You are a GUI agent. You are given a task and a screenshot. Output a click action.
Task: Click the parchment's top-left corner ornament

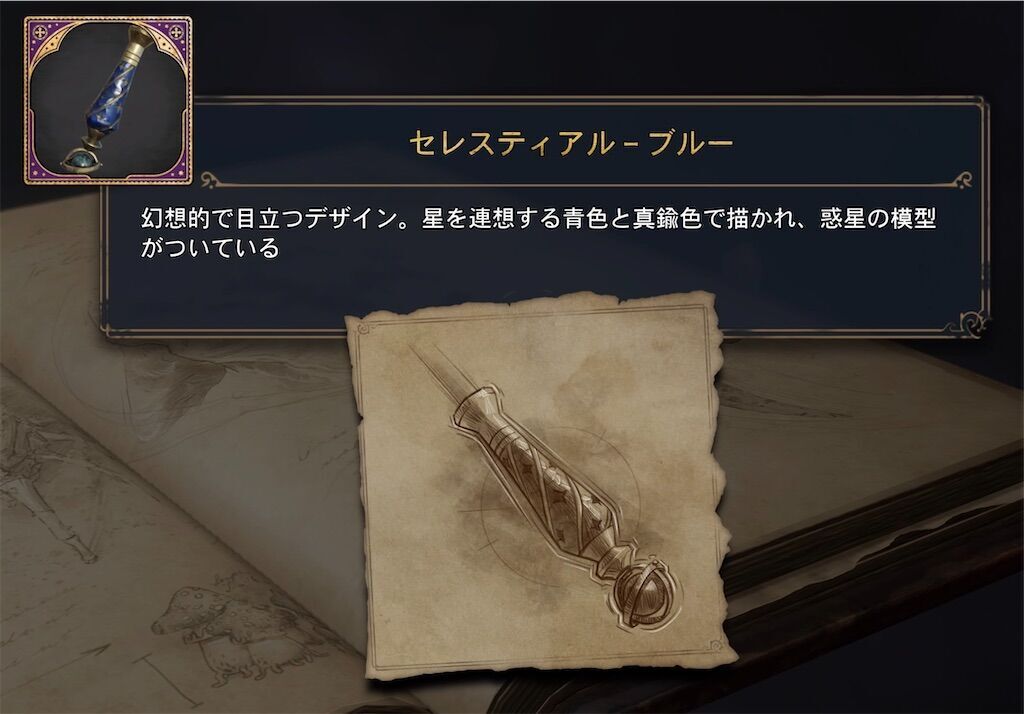(x=366, y=329)
